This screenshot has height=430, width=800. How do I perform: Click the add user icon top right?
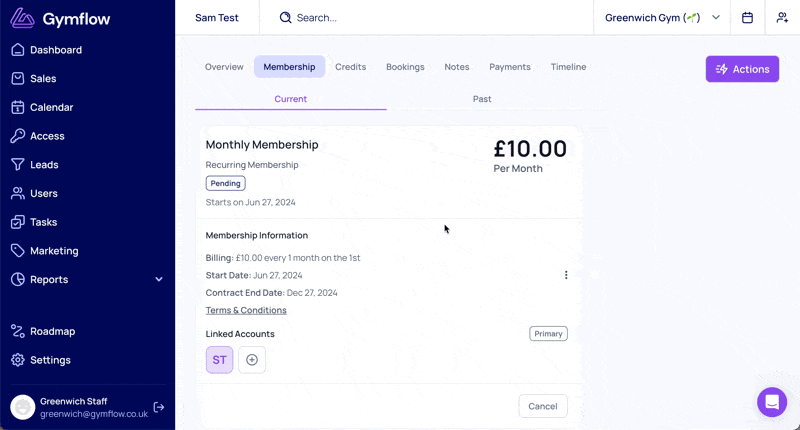[x=782, y=18]
